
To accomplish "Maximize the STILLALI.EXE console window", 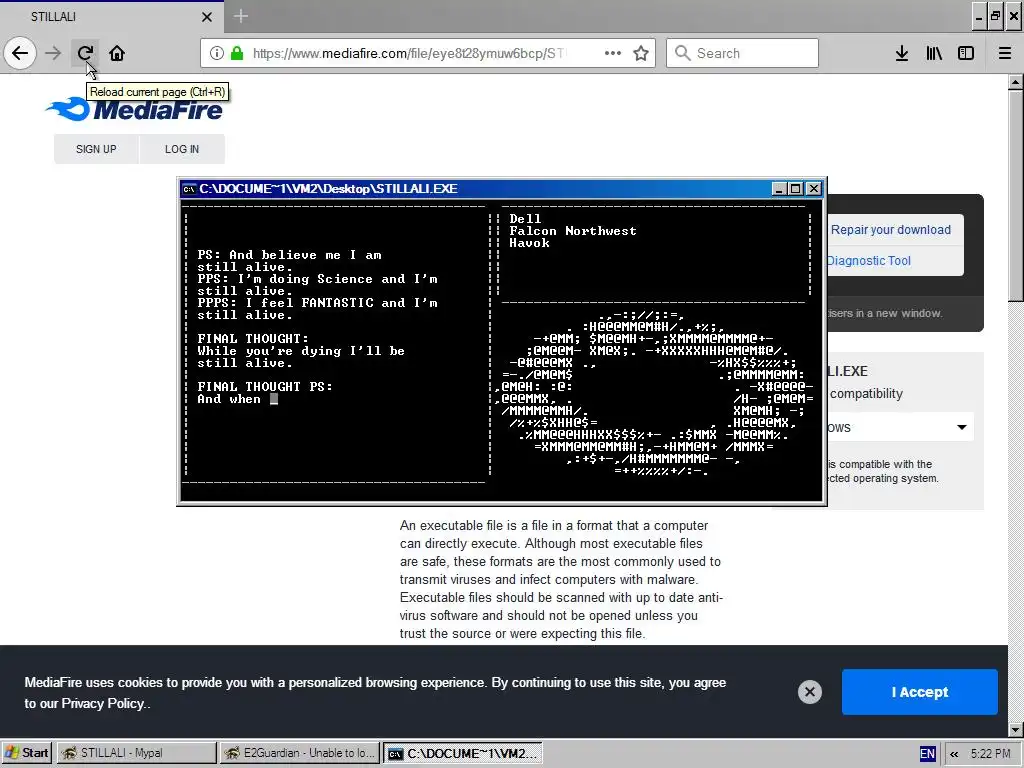I will pyautogui.click(x=795, y=189).
